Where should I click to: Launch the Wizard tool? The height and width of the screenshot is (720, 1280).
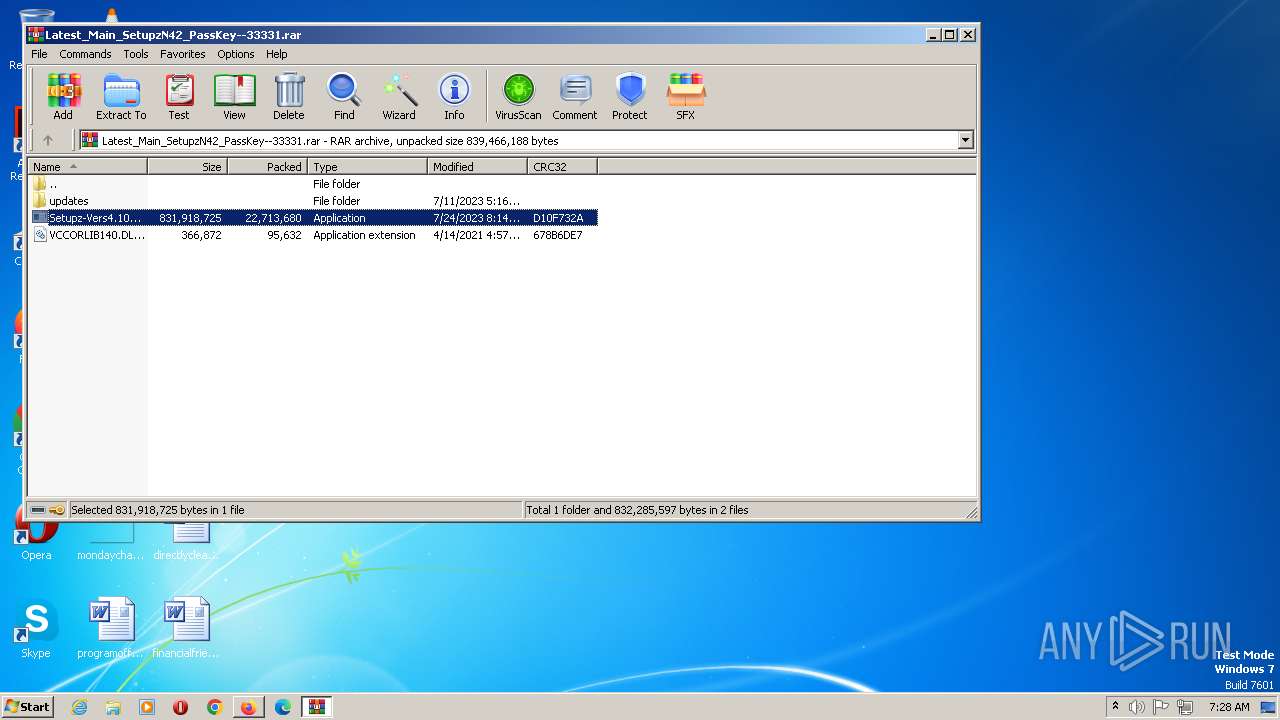pos(399,97)
